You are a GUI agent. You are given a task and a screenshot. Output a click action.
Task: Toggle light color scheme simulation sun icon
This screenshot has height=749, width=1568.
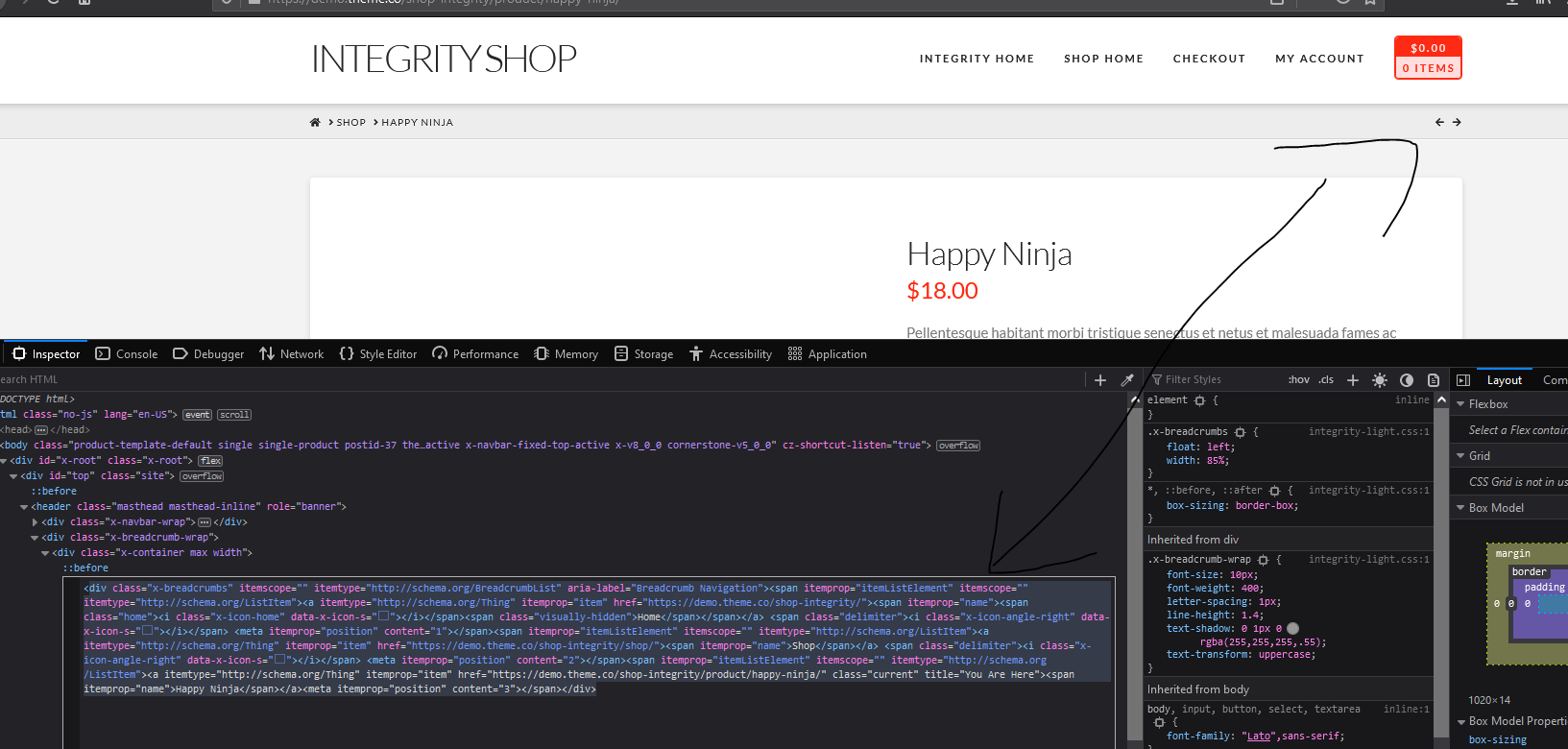pos(1380,380)
